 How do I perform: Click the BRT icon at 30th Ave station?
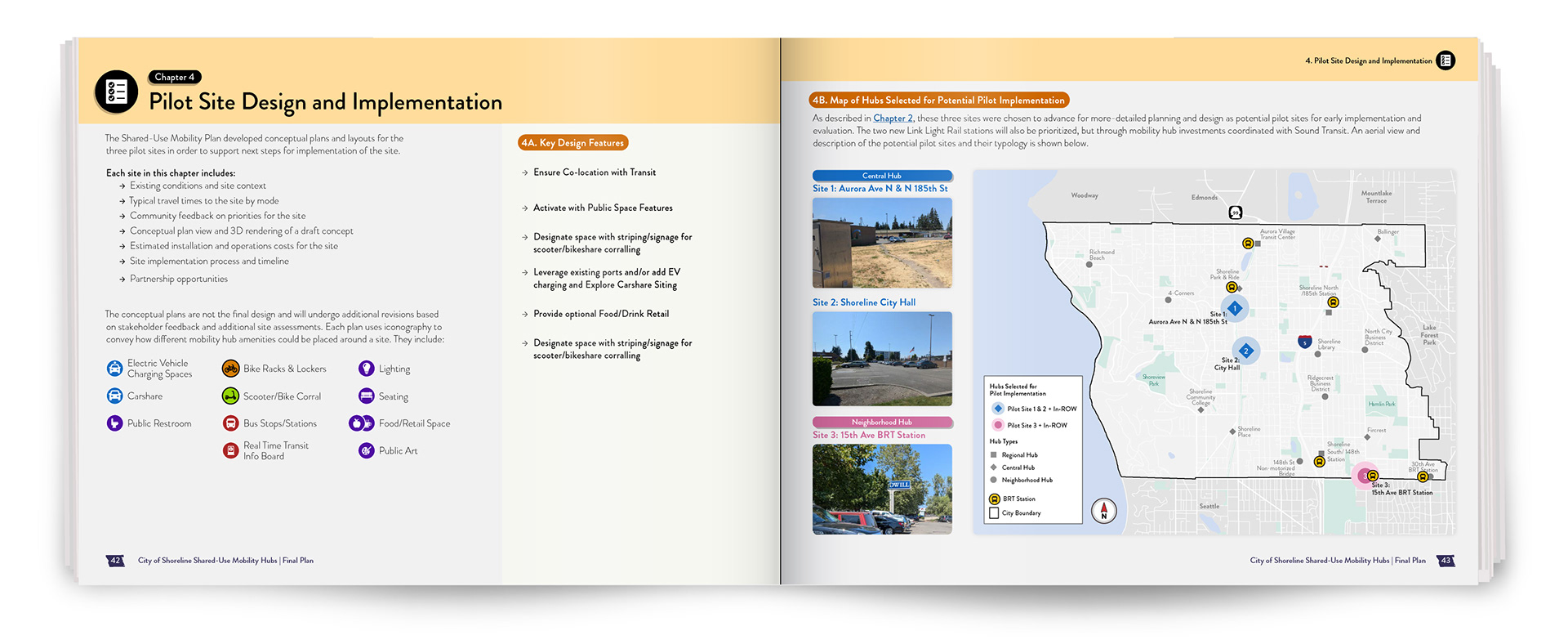tap(1423, 476)
